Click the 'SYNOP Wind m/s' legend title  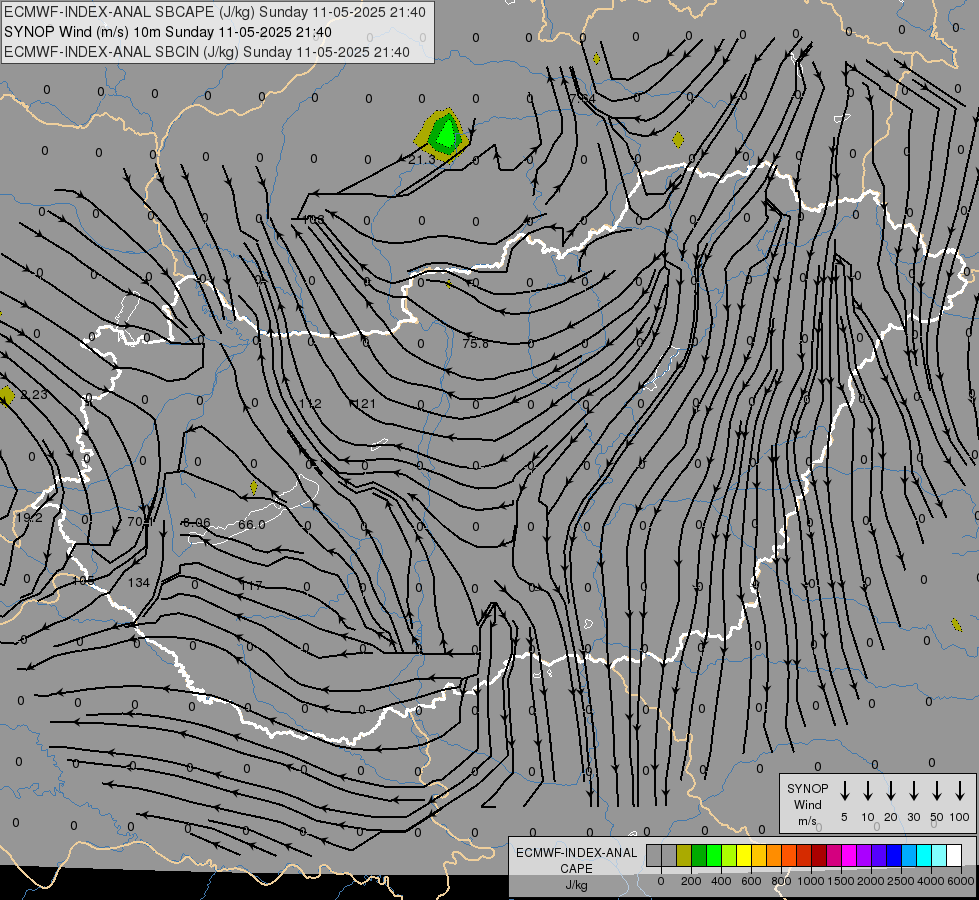coord(807,804)
